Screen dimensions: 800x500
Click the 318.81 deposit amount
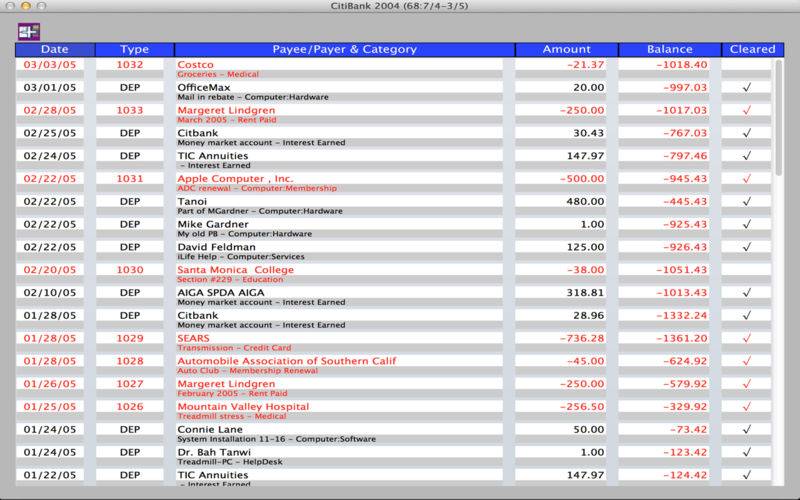point(585,293)
